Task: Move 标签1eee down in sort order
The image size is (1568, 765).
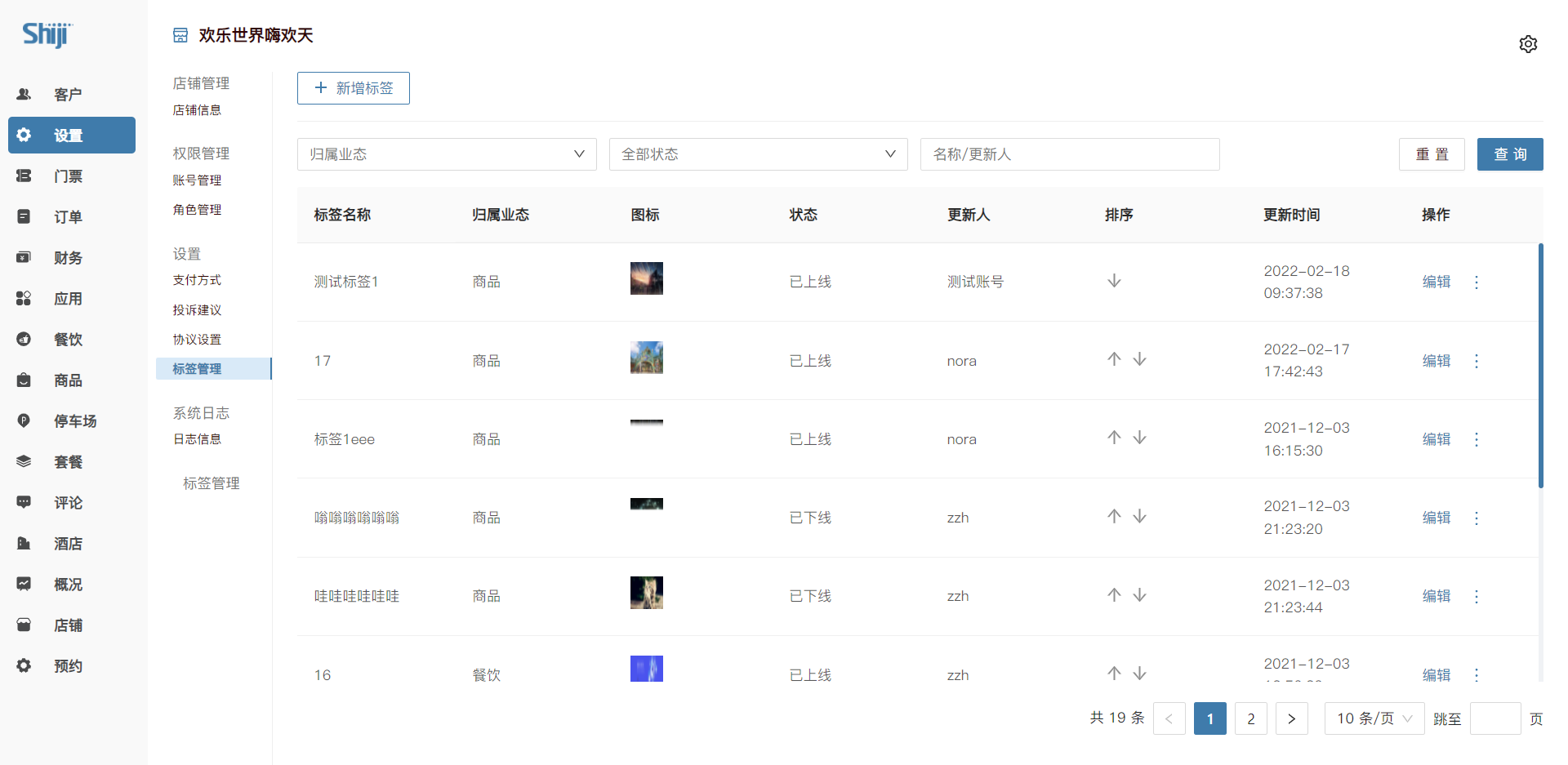Action: [1139, 438]
